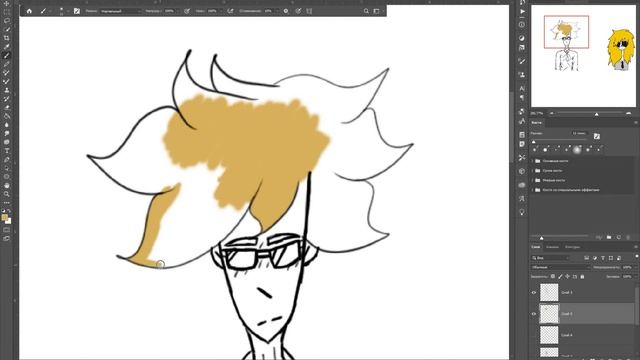The image size is (640, 360).
Task: Open the Paragraph panel icon
Action: pos(522,98)
